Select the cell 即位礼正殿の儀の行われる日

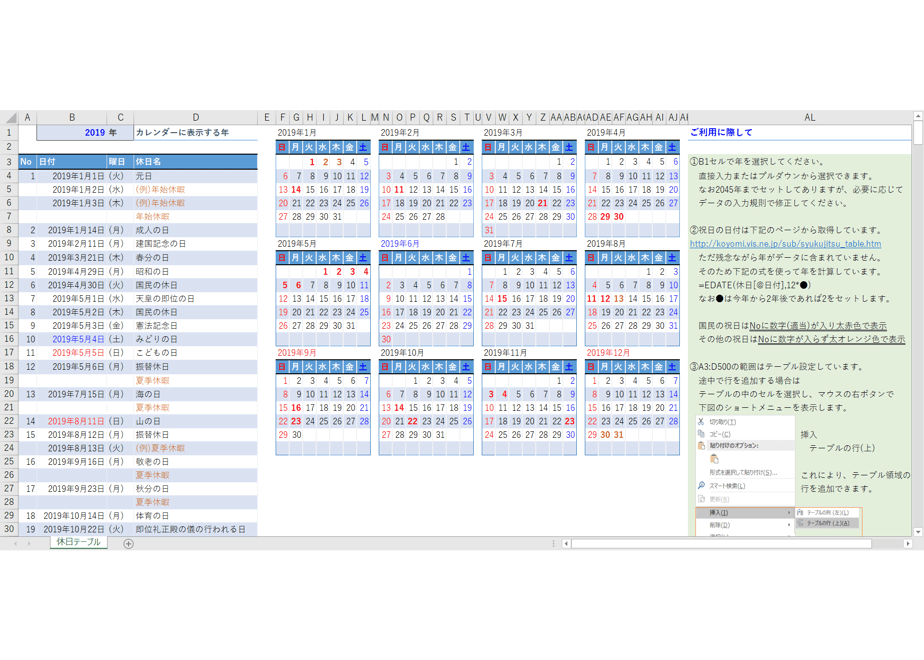click(196, 529)
